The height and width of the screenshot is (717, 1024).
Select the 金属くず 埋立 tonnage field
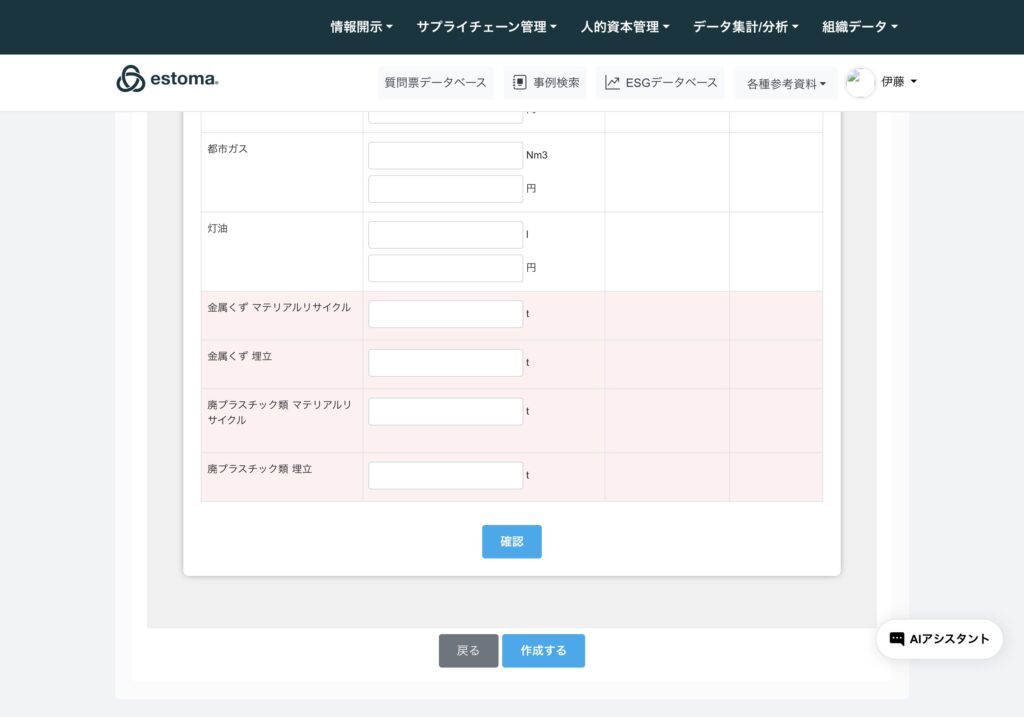click(445, 363)
